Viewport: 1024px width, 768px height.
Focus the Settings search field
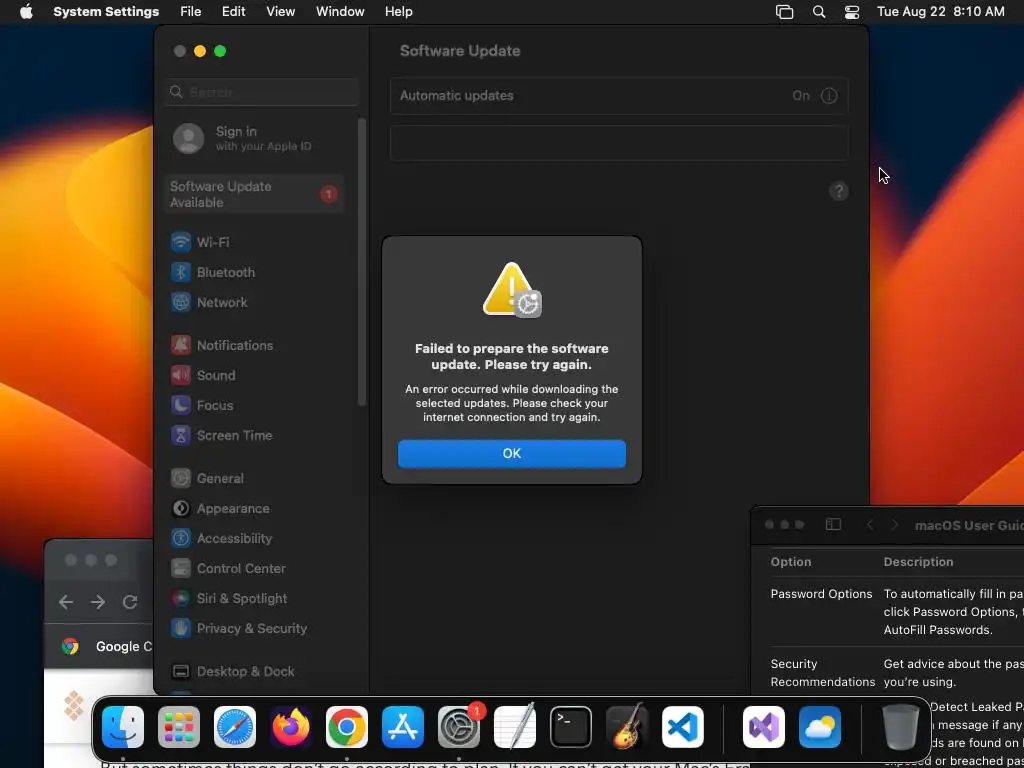[x=261, y=92]
